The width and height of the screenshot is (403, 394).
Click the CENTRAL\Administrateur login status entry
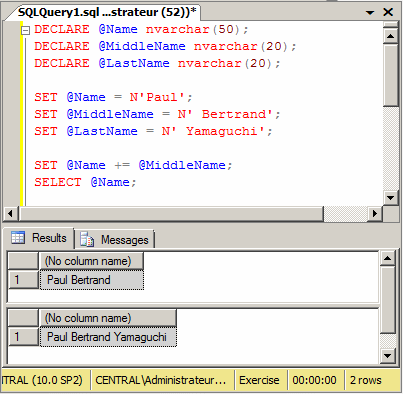click(161, 380)
